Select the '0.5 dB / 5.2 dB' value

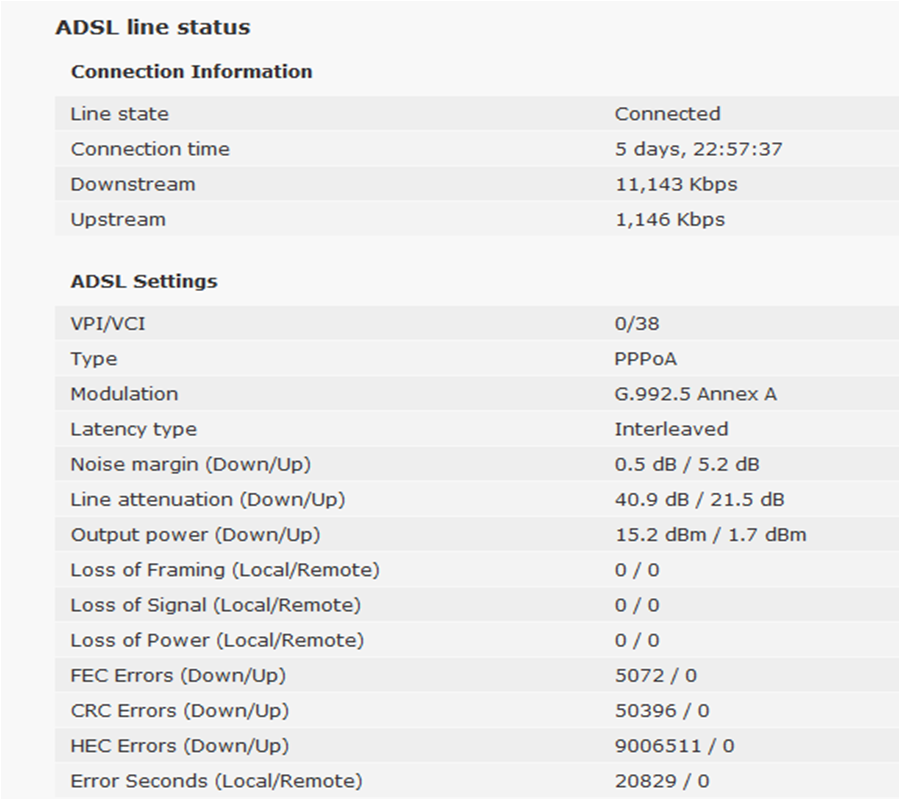[x=687, y=464]
